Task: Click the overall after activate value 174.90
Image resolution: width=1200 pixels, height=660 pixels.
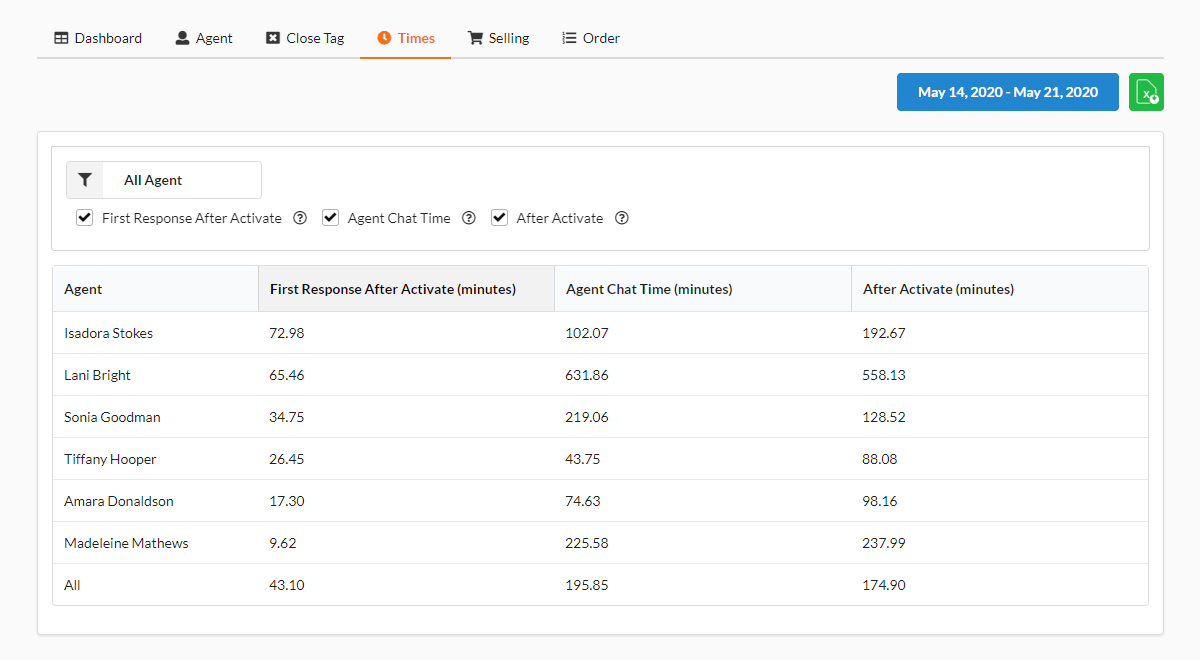Action: point(884,585)
